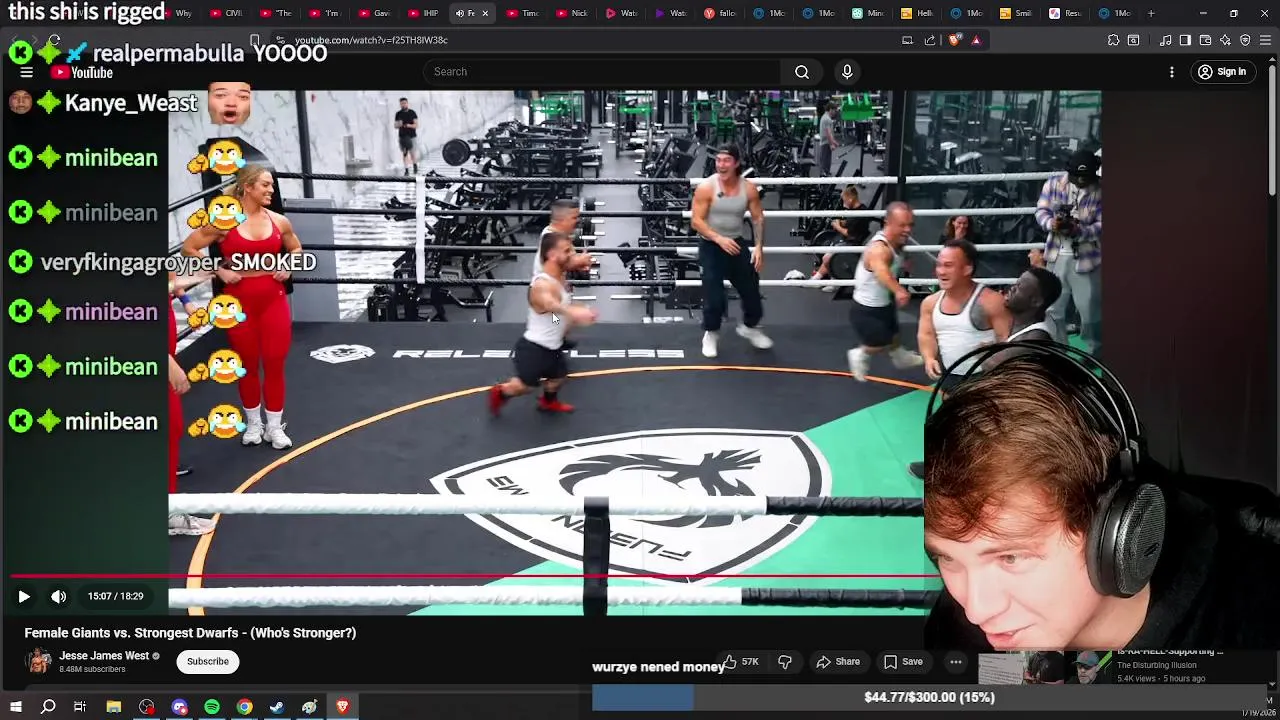Open new browser tab with plus
This screenshot has width=1280, height=720.
(1151, 13)
